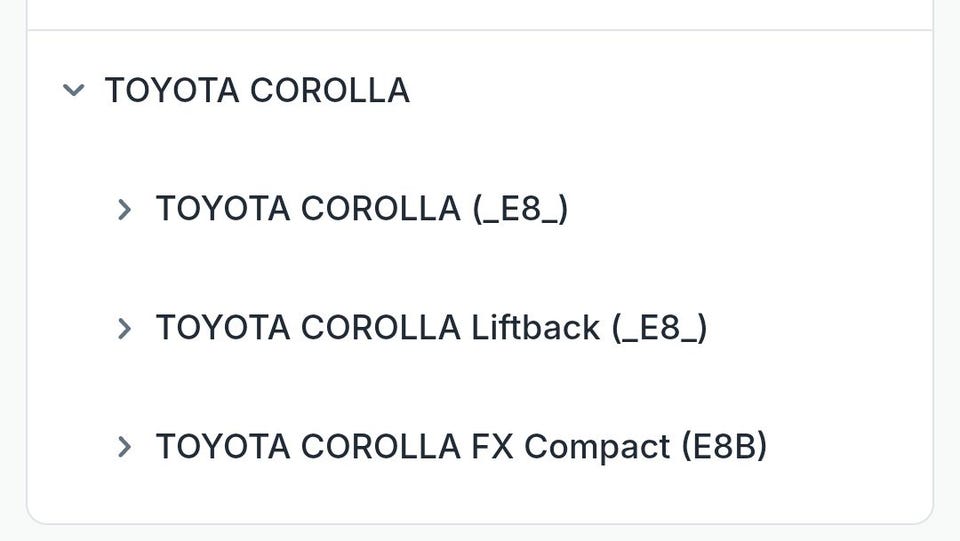Image resolution: width=960 pixels, height=541 pixels.
Task: Click the right arrow beside Liftback (_E8_)
Action: coord(124,328)
